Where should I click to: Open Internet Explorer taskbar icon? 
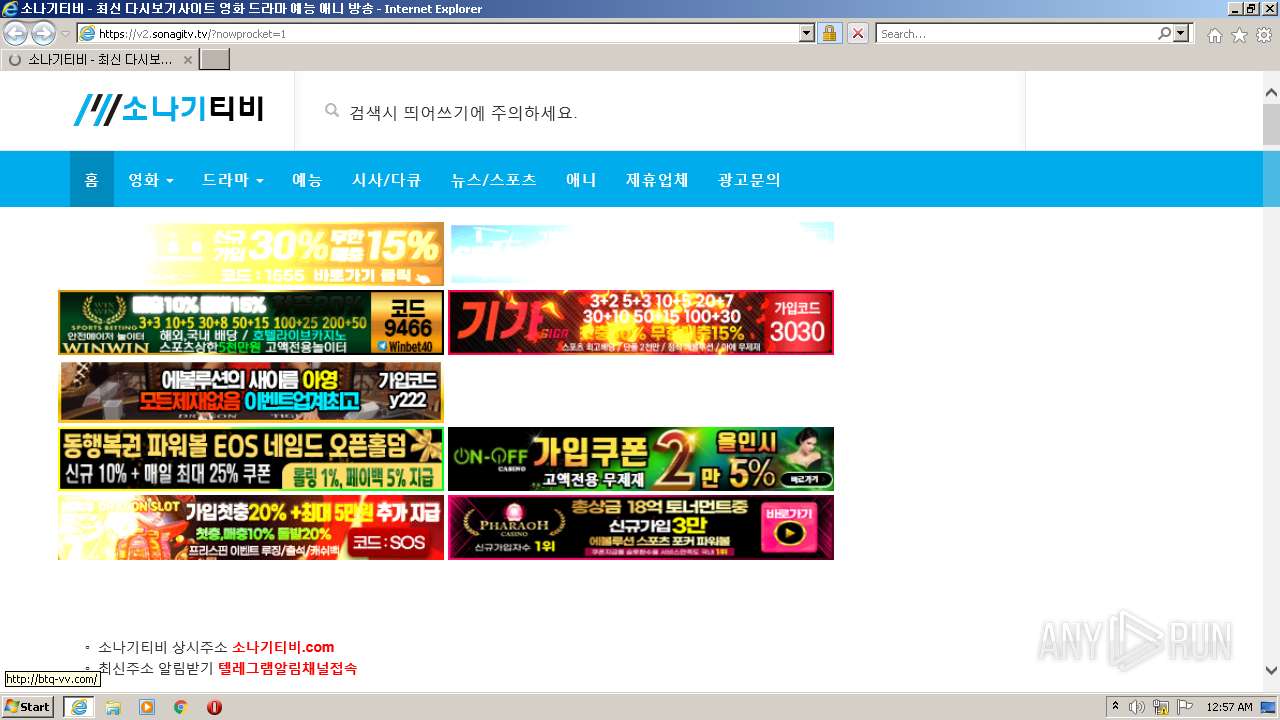tap(79, 707)
